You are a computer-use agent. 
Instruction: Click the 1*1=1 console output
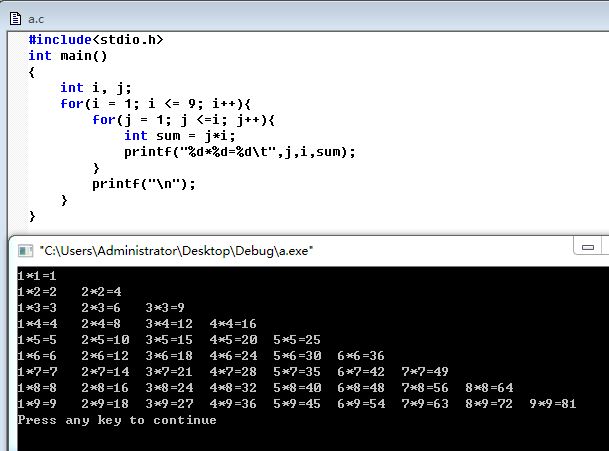point(37,275)
